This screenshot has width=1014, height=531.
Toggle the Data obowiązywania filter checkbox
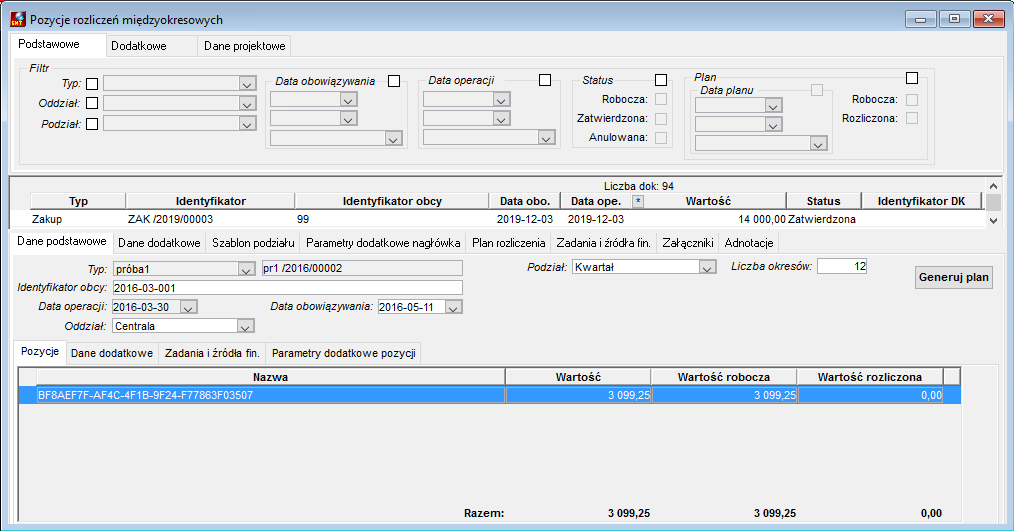[394, 81]
